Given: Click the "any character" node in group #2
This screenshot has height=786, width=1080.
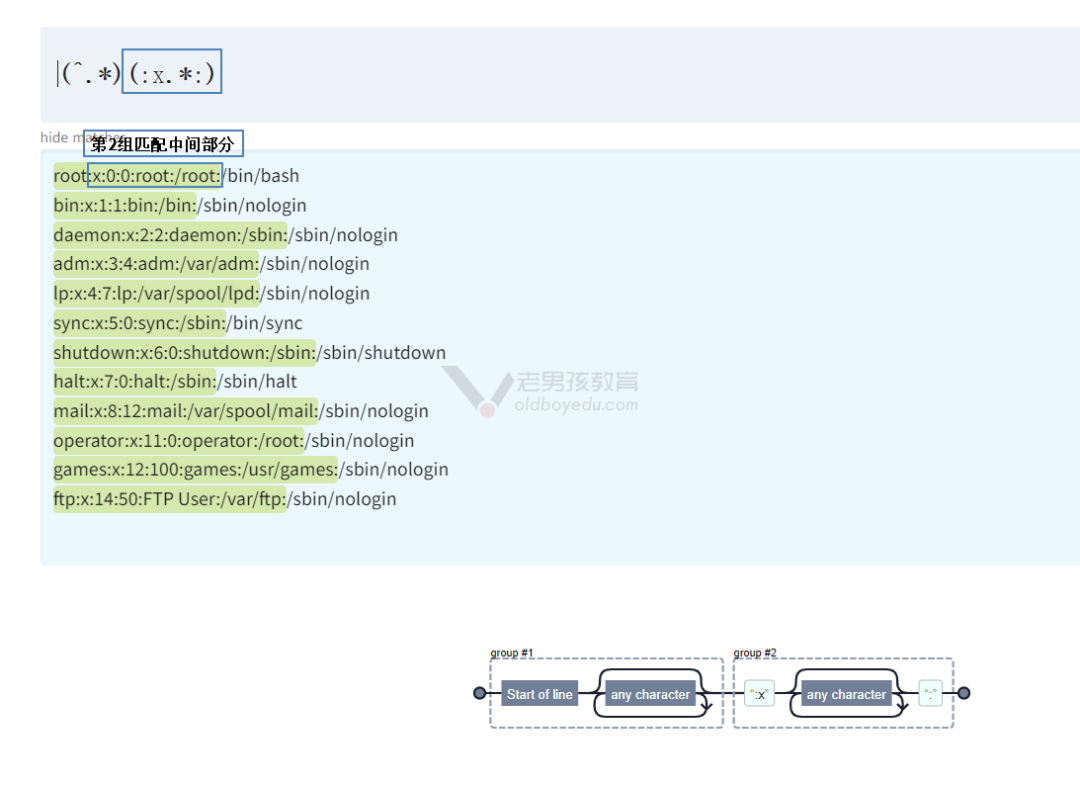Looking at the screenshot, I should (847, 694).
